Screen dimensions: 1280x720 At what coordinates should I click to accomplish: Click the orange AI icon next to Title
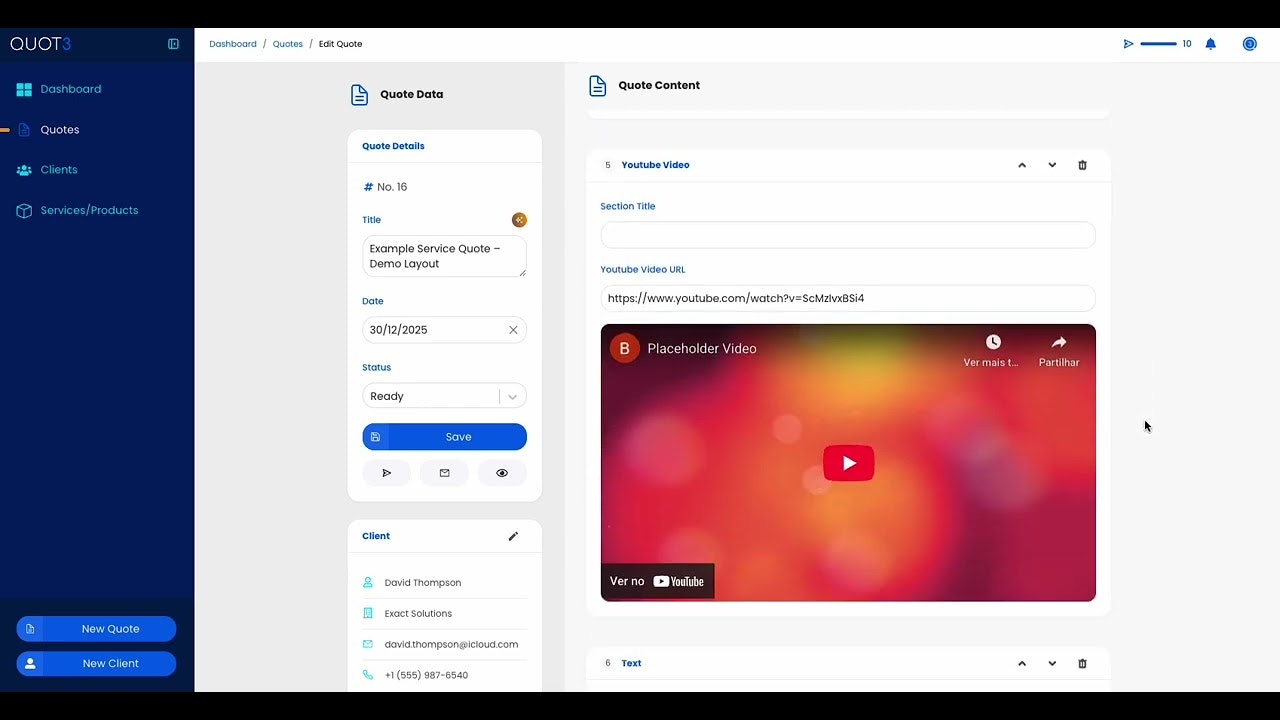(519, 220)
